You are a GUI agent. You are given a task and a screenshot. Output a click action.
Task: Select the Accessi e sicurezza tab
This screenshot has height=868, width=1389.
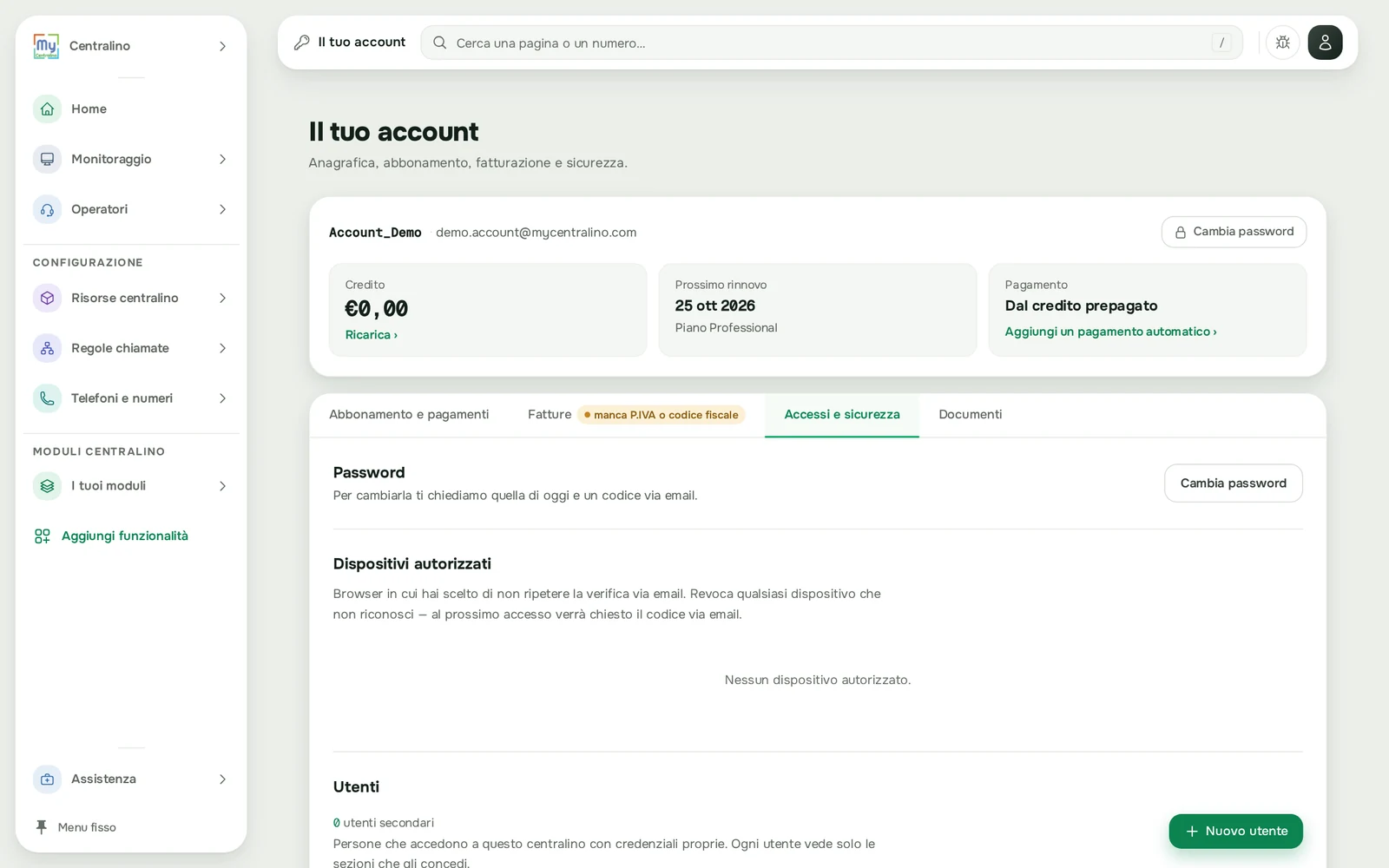pos(842,415)
